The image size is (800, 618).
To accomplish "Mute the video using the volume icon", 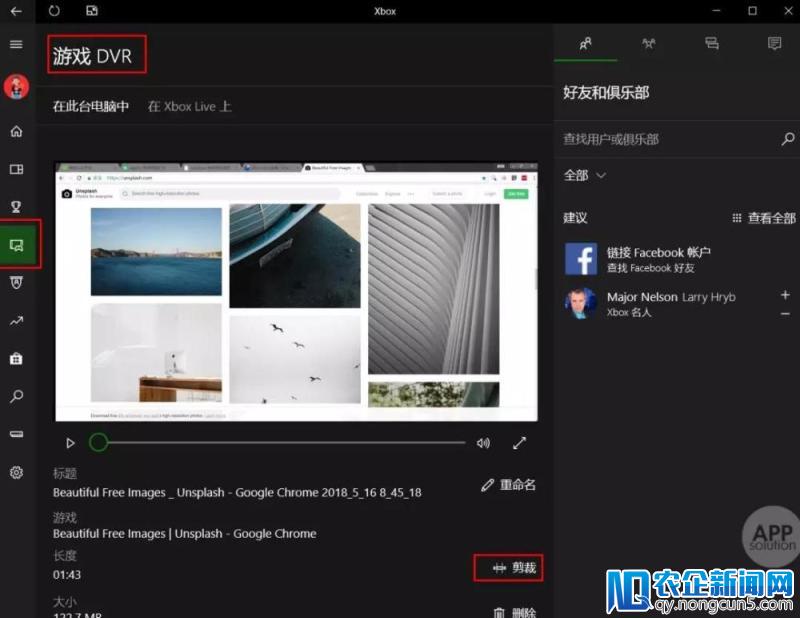I will 483,443.
